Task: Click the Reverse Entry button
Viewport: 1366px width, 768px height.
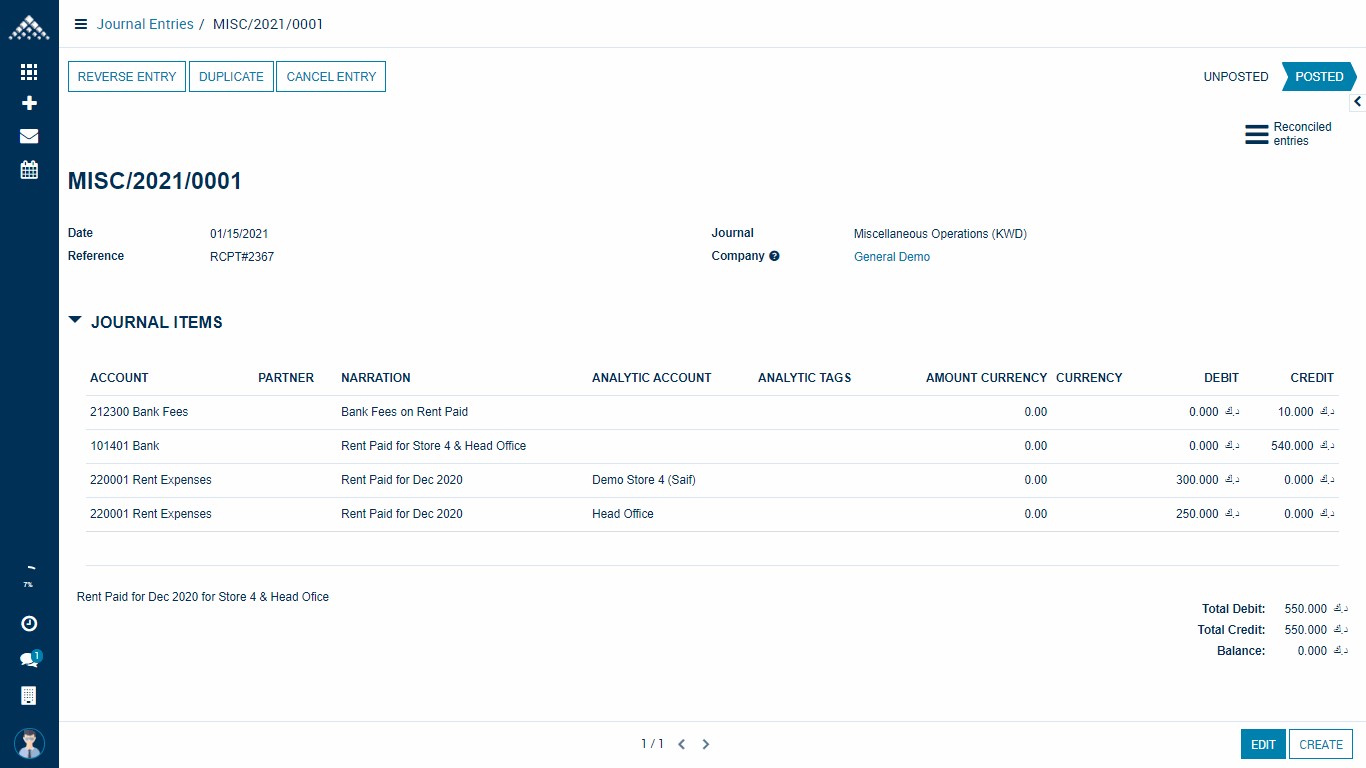Action: coord(127,77)
